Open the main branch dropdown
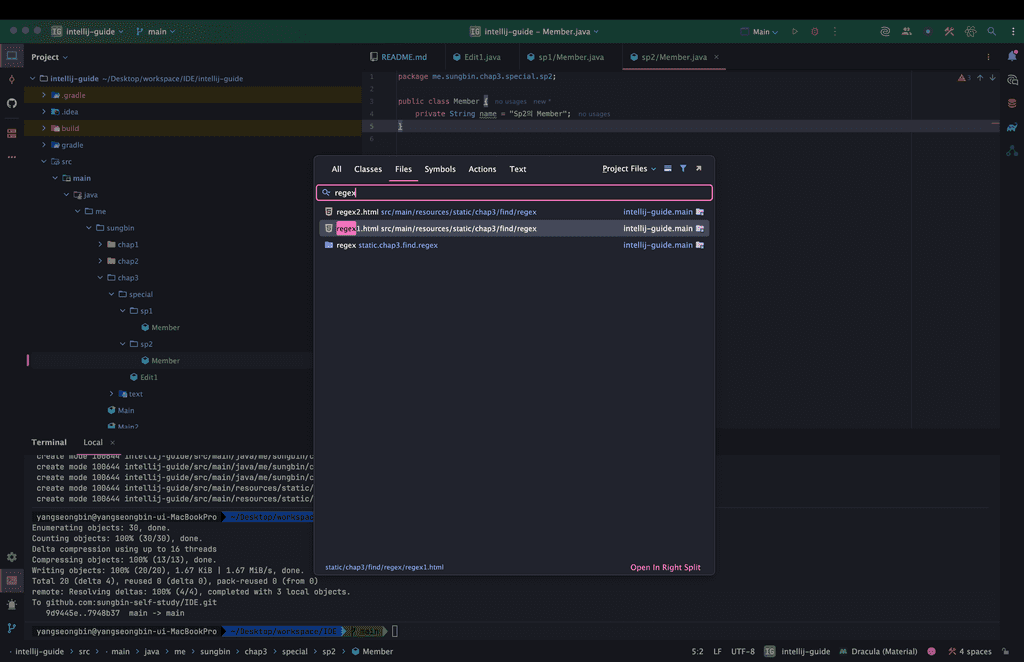 click(155, 32)
